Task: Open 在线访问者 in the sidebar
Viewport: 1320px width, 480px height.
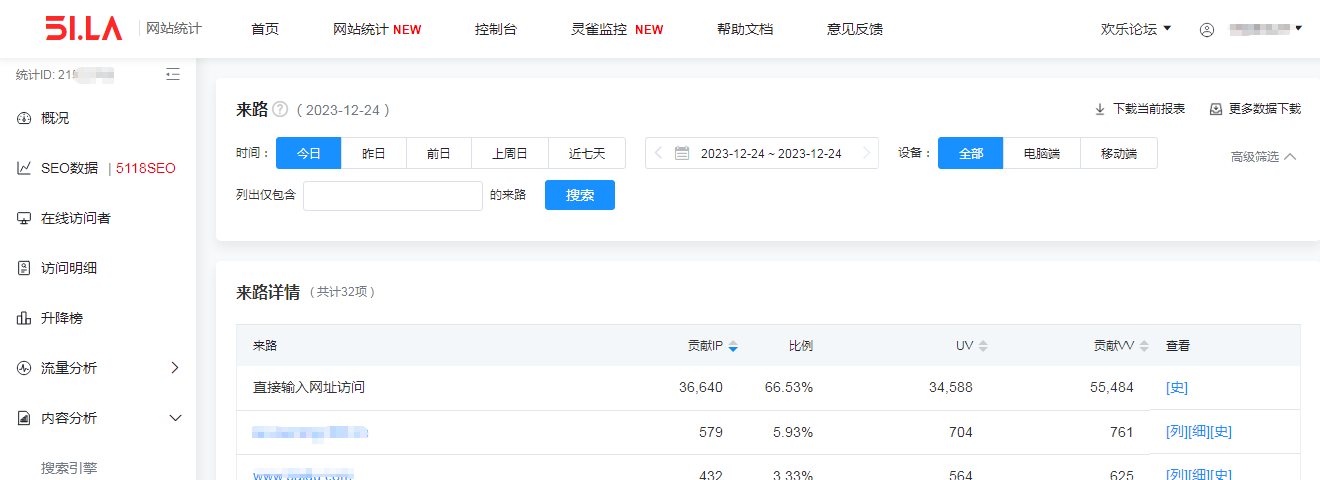Action: (76, 218)
